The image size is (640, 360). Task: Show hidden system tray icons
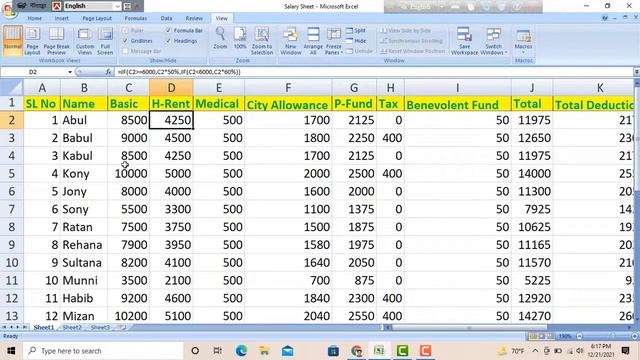point(535,351)
